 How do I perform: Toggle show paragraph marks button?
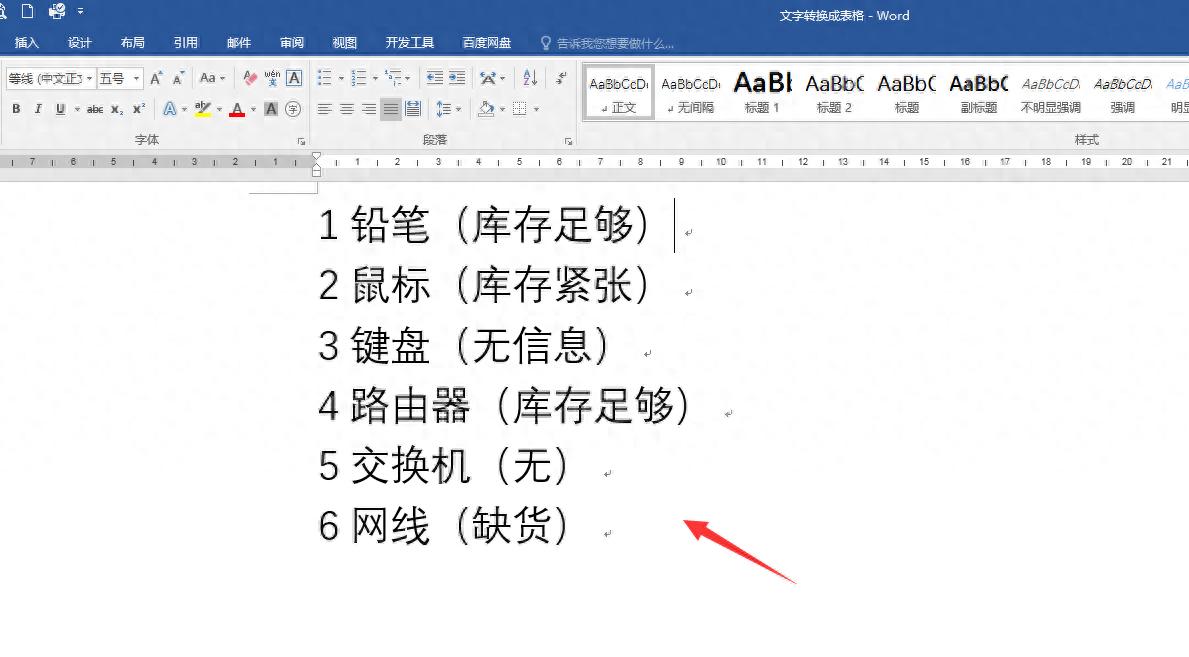561,77
